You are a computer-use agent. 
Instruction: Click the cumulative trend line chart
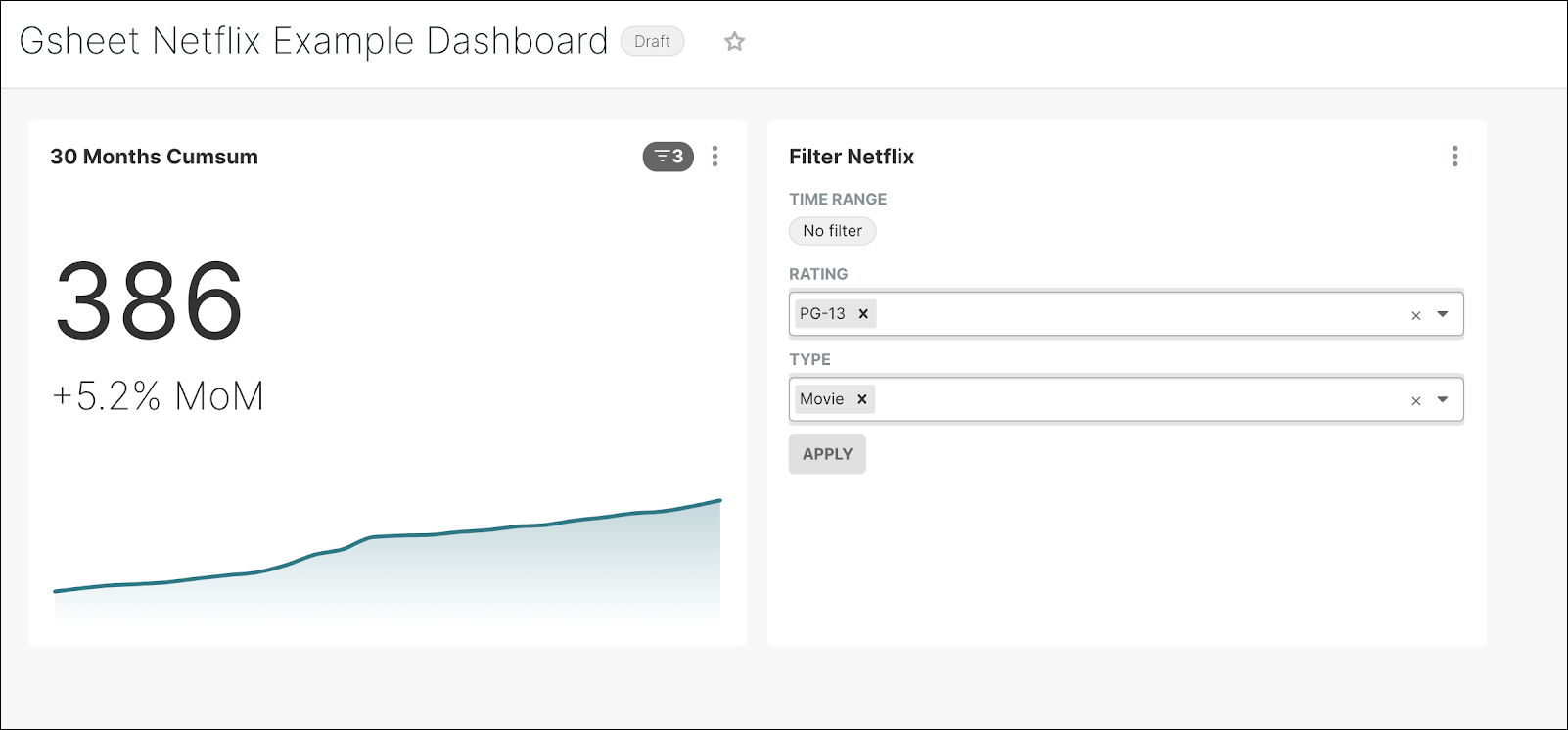tap(388, 560)
